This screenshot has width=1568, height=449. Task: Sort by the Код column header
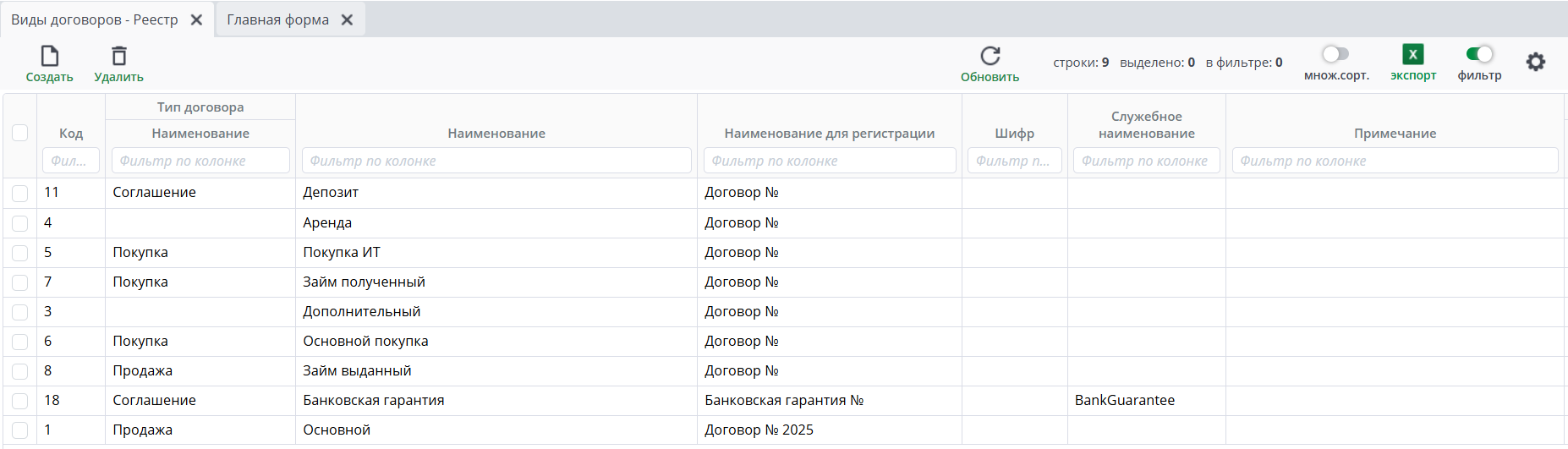(71, 134)
